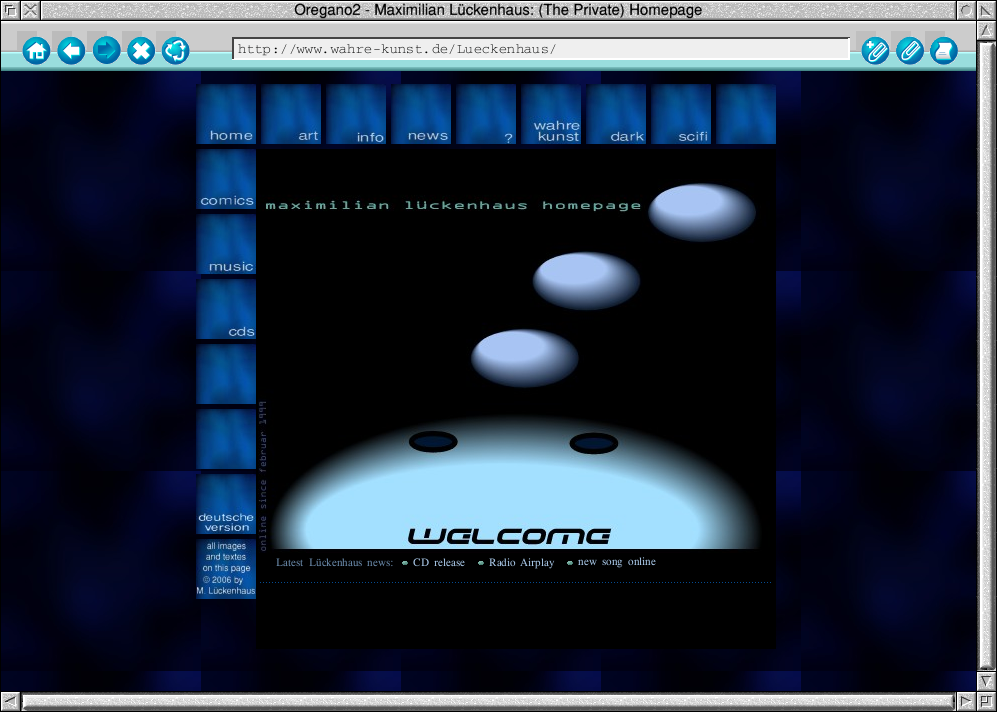Go back with the left arrow icon
This screenshot has width=997, height=712.
(x=71, y=50)
